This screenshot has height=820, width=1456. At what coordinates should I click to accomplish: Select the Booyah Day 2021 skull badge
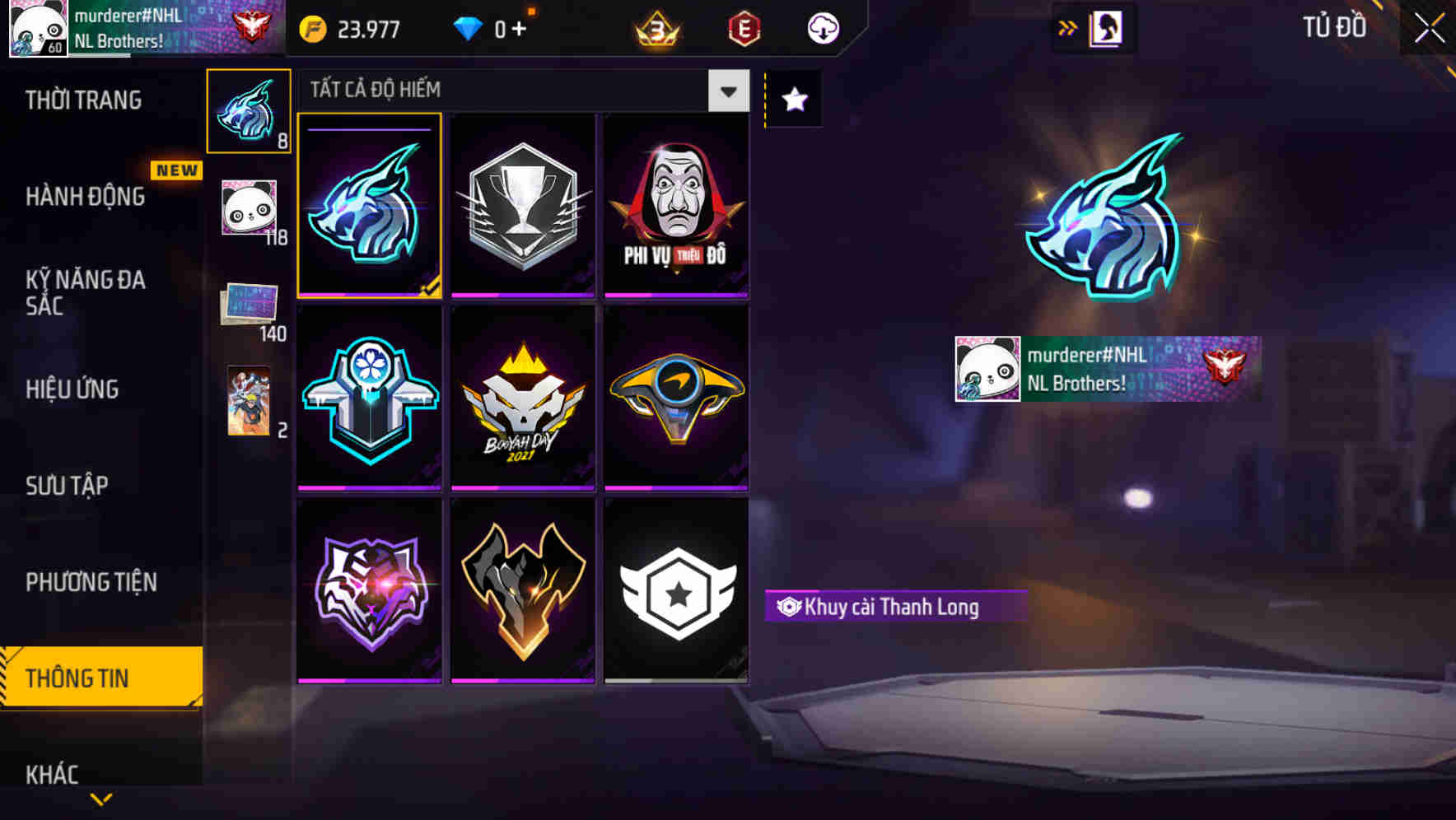(523, 398)
